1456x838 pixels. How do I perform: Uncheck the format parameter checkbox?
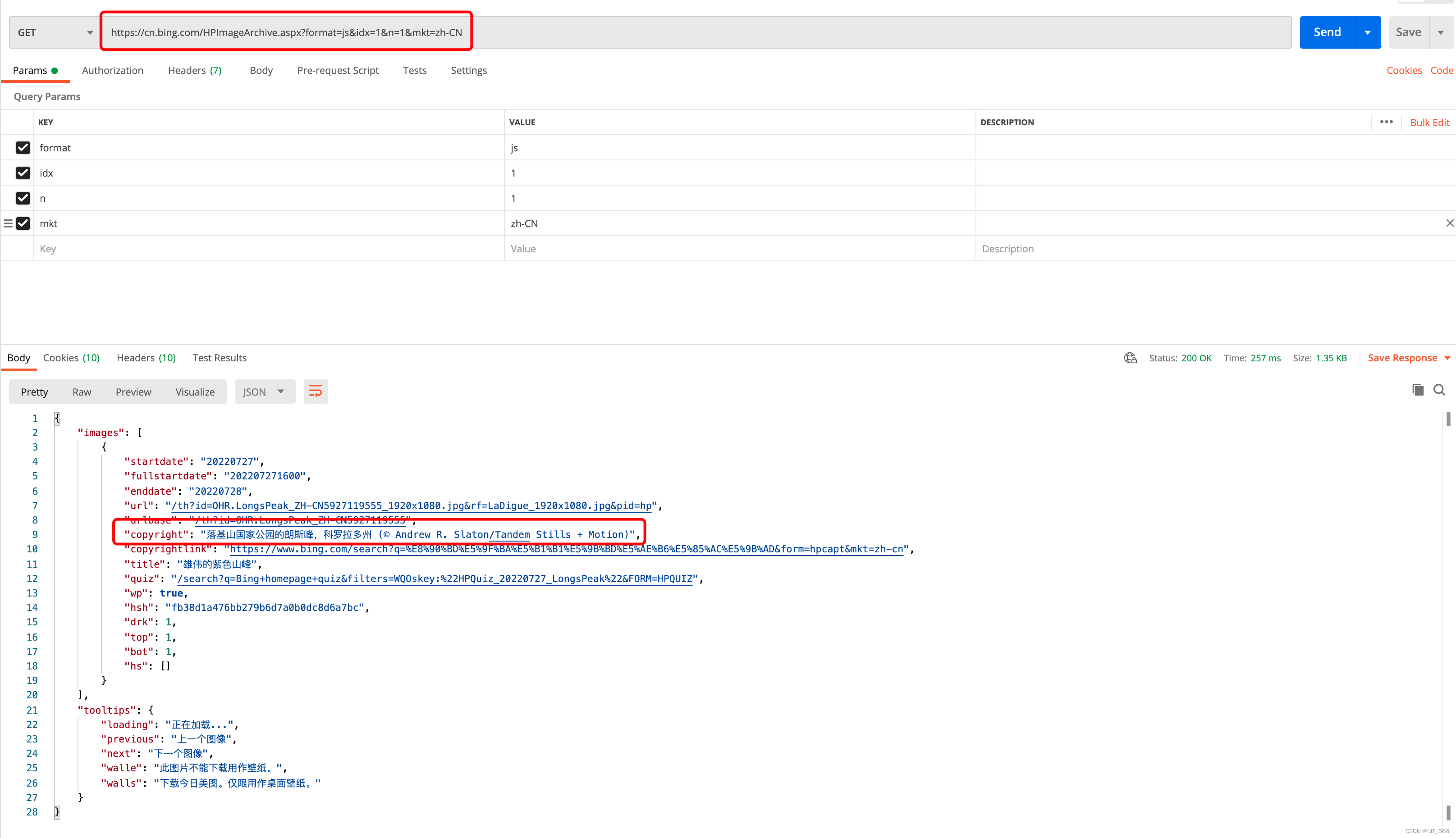23,148
